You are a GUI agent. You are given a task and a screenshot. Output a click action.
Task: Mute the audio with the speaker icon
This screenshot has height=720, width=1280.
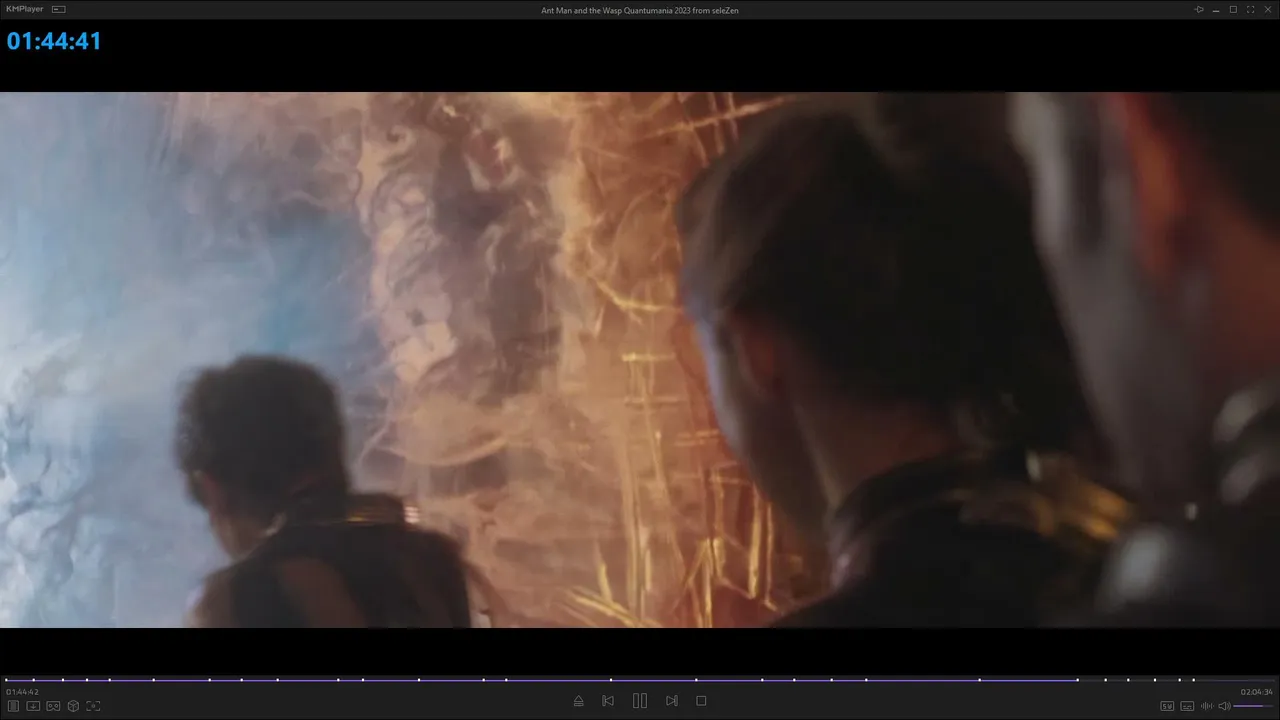pyautogui.click(x=1224, y=706)
